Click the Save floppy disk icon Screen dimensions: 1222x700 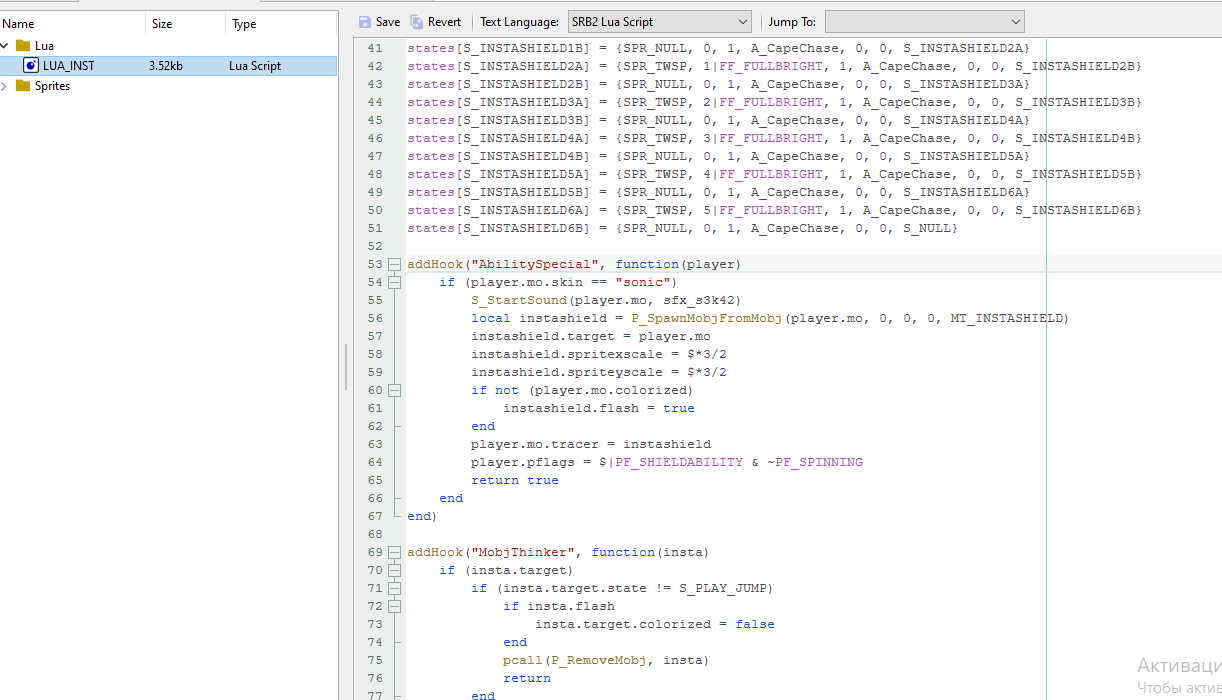[364, 22]
